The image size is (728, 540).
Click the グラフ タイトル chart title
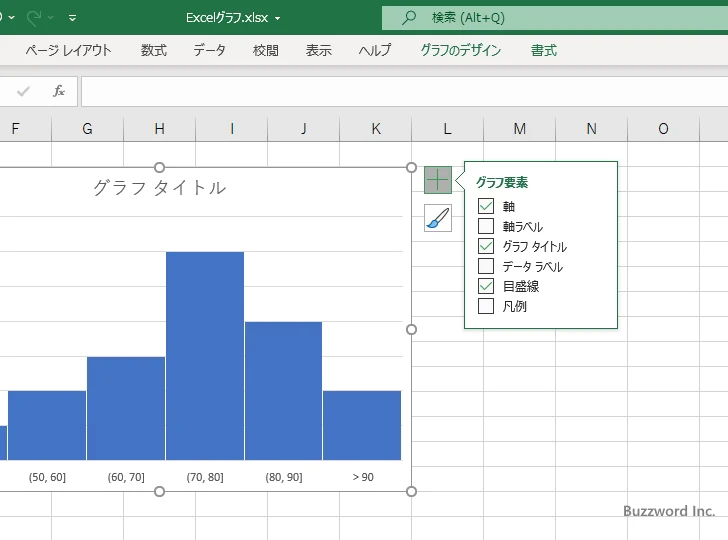pyautogui.click(x=159, y=188)
